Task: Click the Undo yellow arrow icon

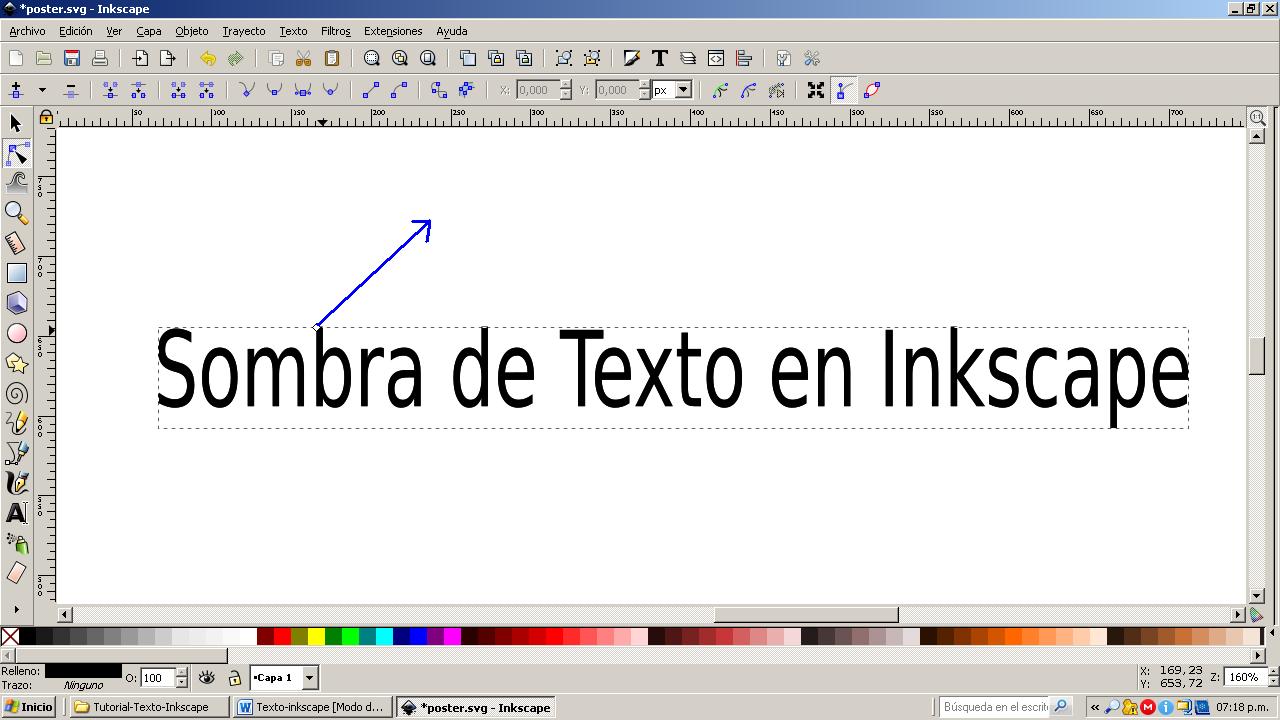Action: click(207, 58)
